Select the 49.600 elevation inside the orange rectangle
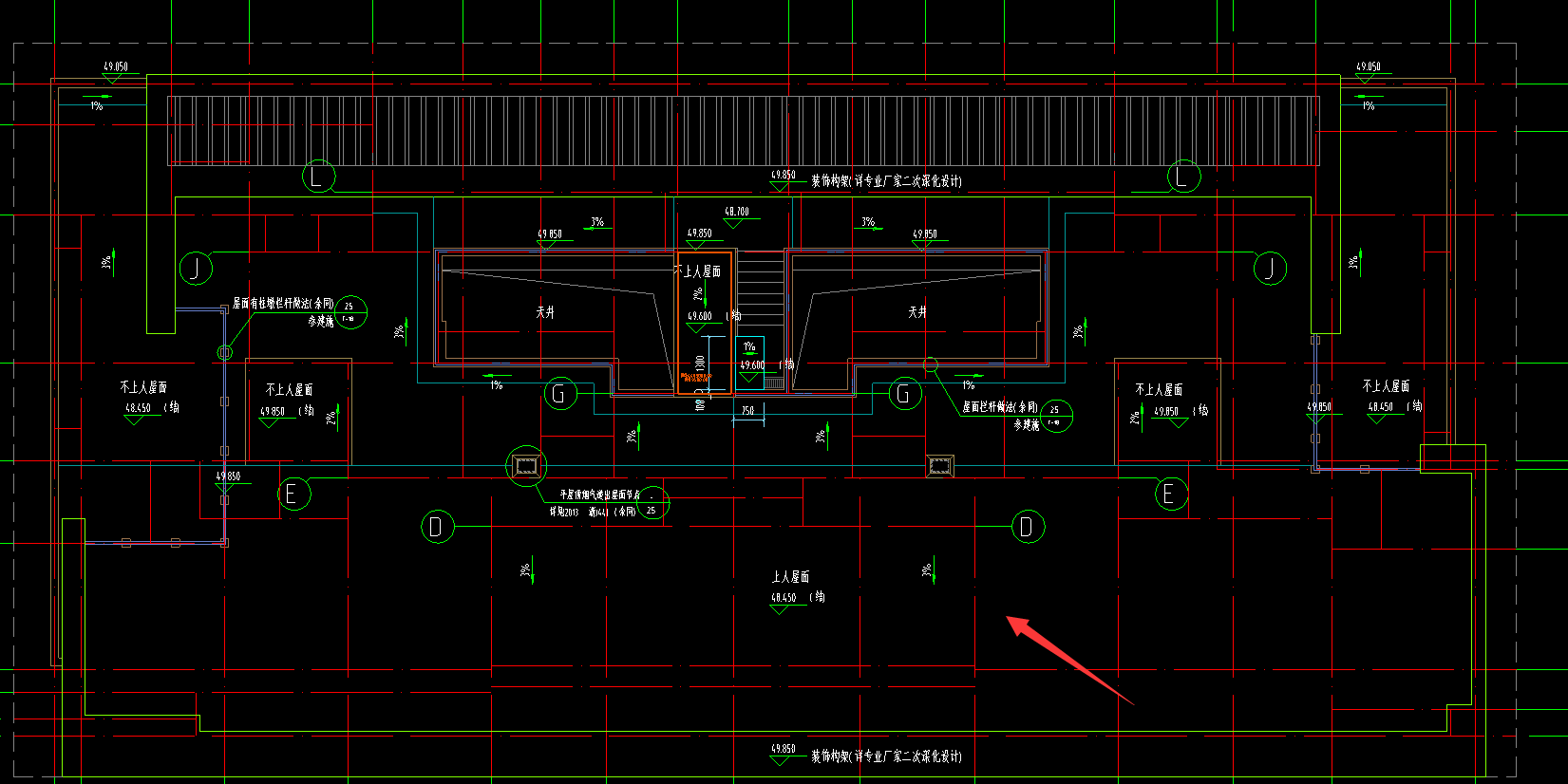1568x784 pixels. coord(700,316)
